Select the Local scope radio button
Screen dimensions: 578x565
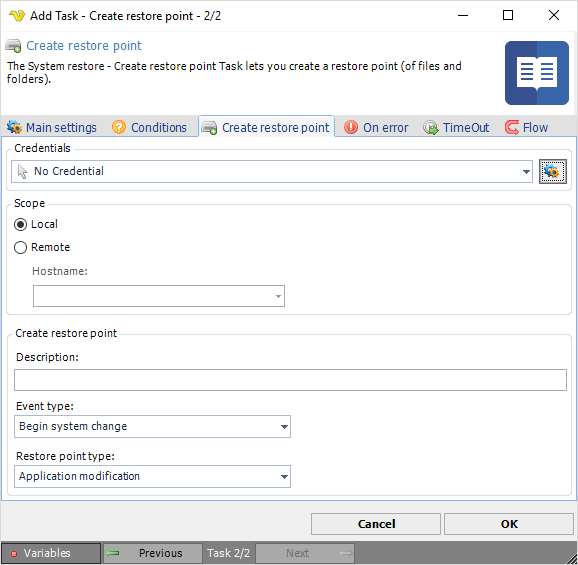(x=20, y=224)
